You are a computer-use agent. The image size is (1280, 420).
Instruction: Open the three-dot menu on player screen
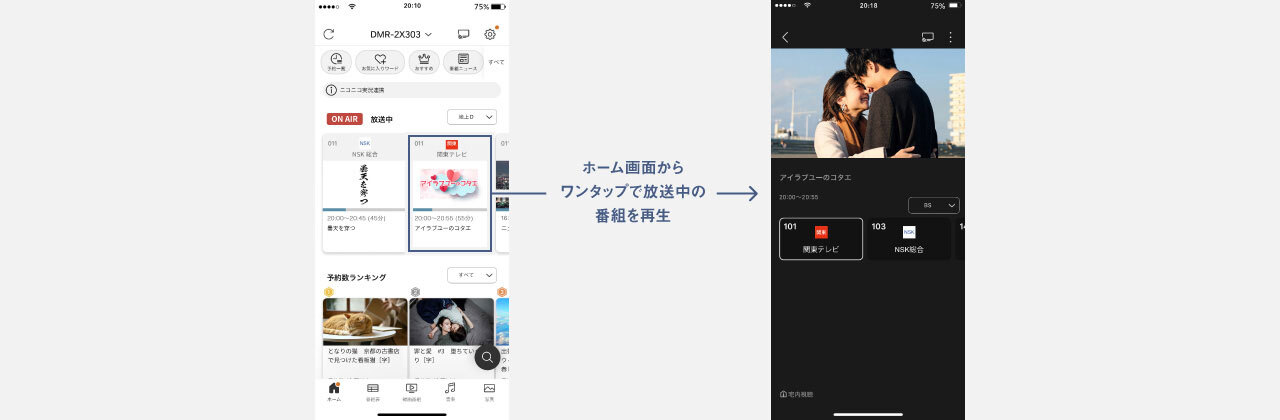950,37
